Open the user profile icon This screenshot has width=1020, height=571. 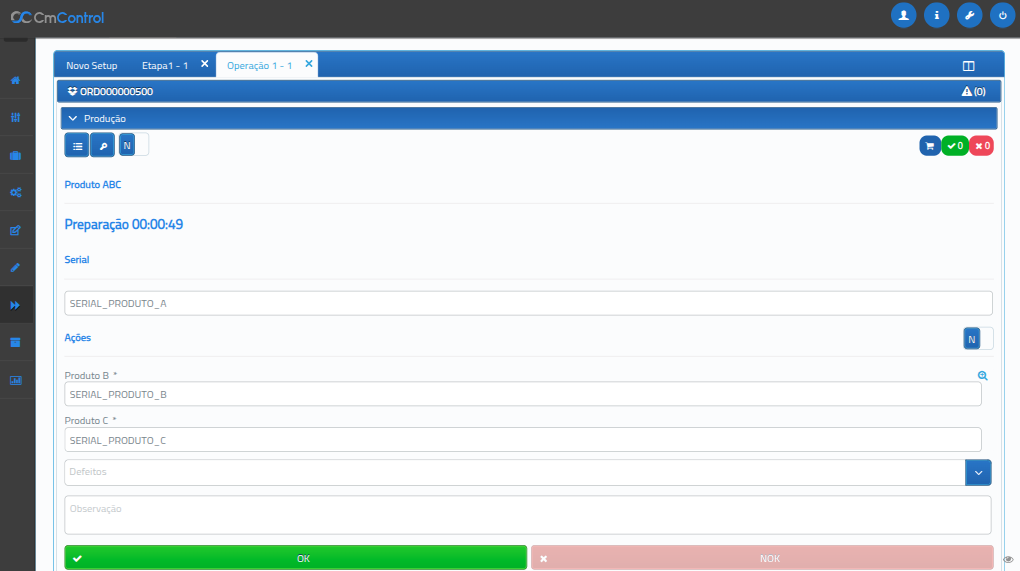(x=903, y=15)
